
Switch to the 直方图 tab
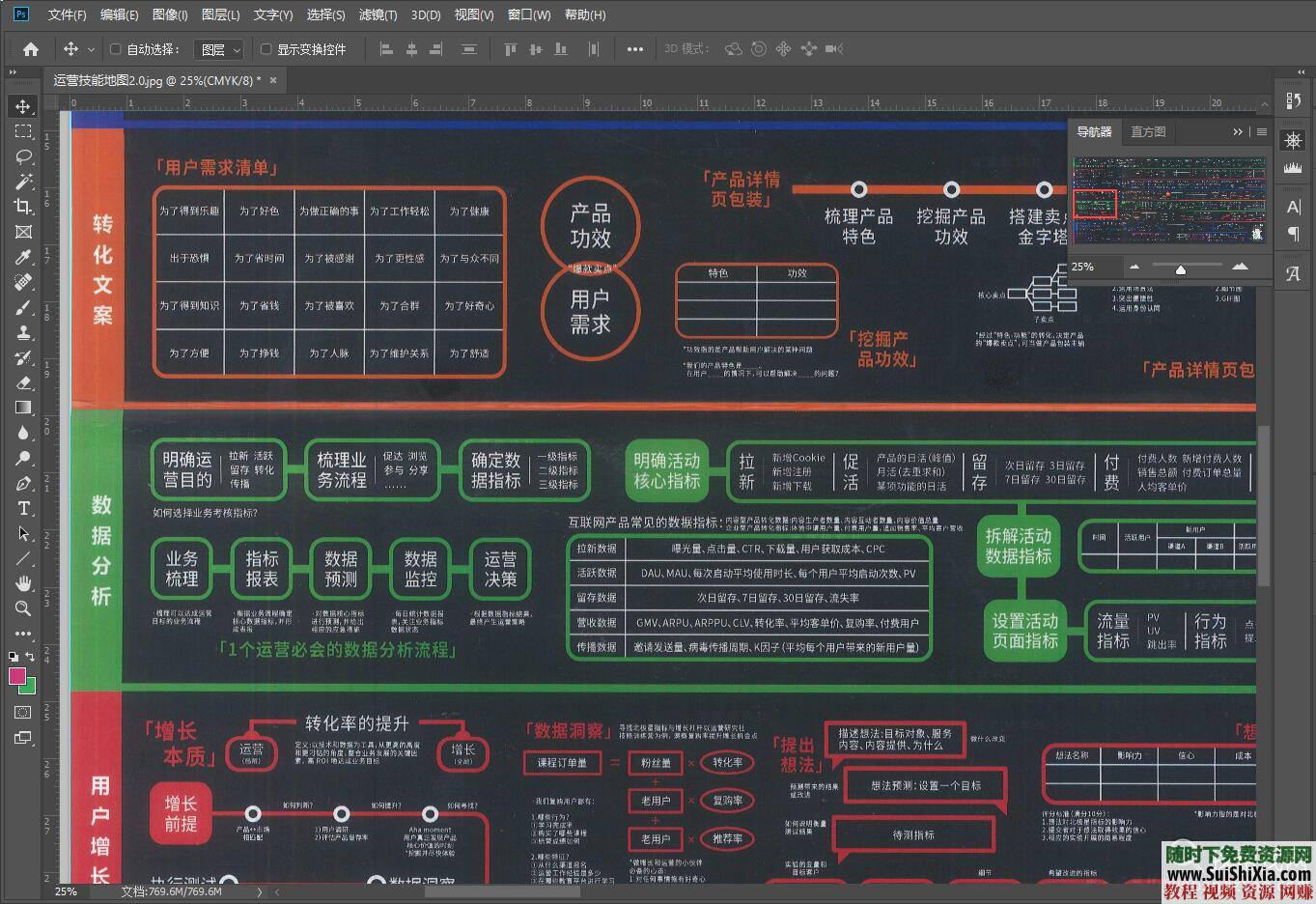[x=1148, y=131]
